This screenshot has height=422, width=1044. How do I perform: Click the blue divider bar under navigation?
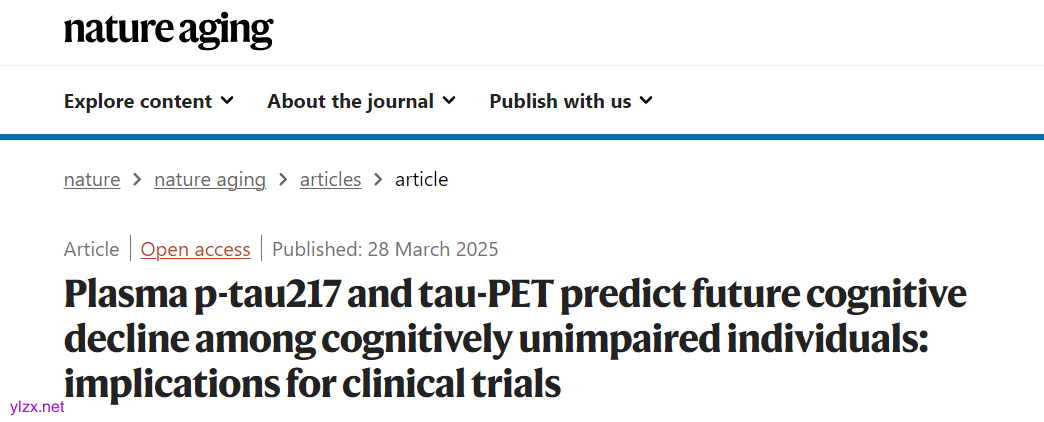pos(522,137)
